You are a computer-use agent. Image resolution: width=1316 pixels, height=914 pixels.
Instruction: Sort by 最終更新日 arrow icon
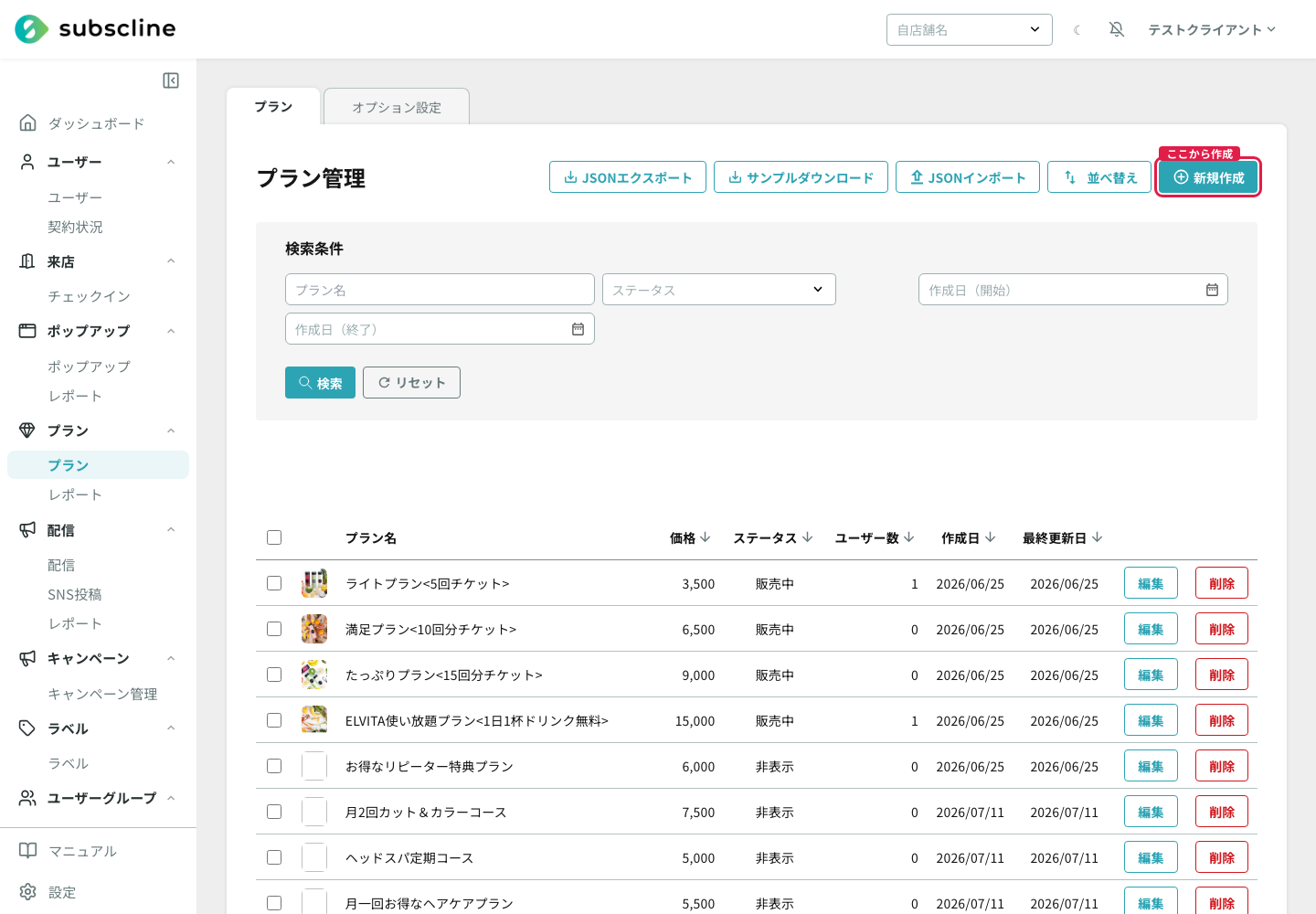point(1098,537)
